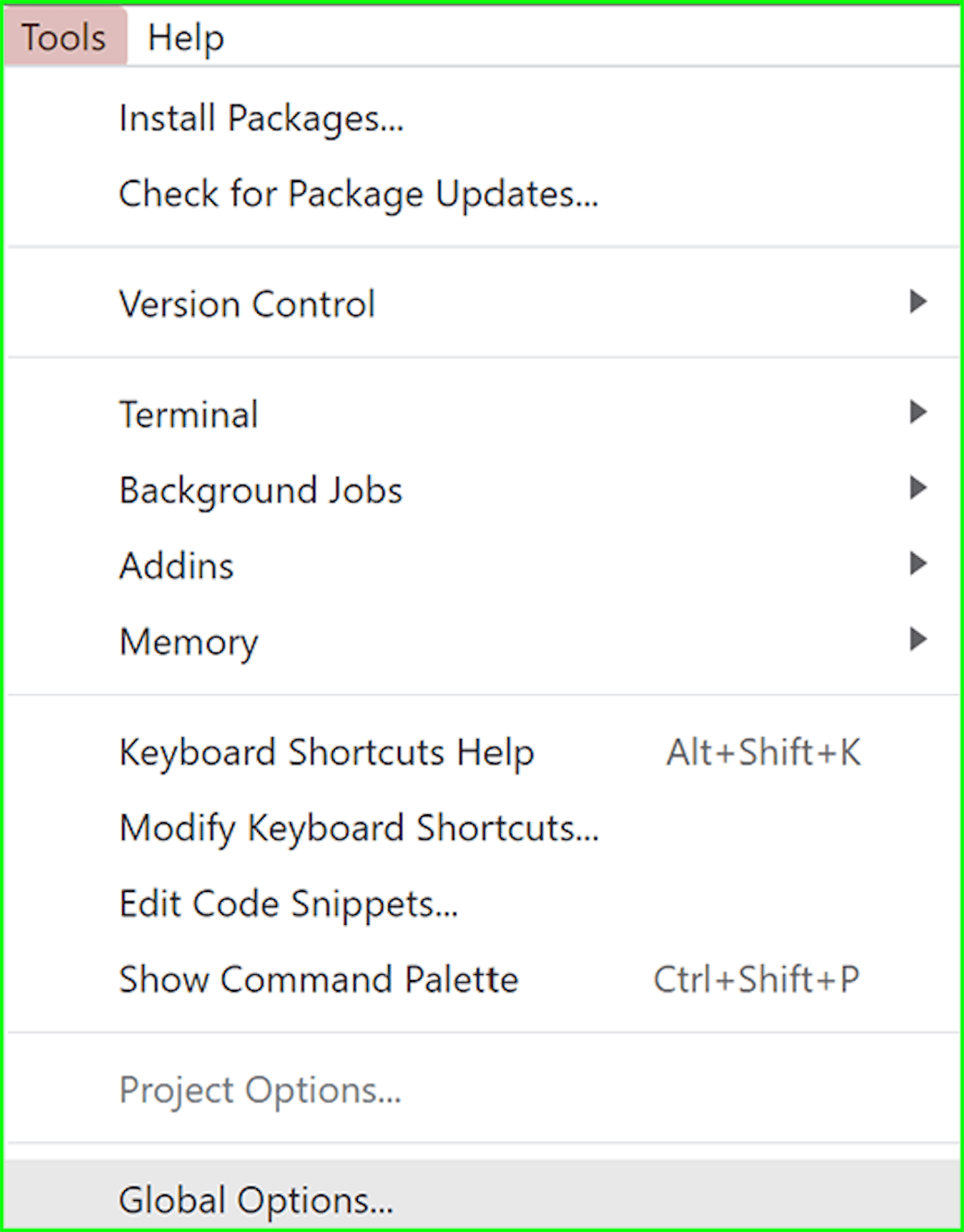Click the Terminal menu entry

pyautogui.click(x=188, y=412)
